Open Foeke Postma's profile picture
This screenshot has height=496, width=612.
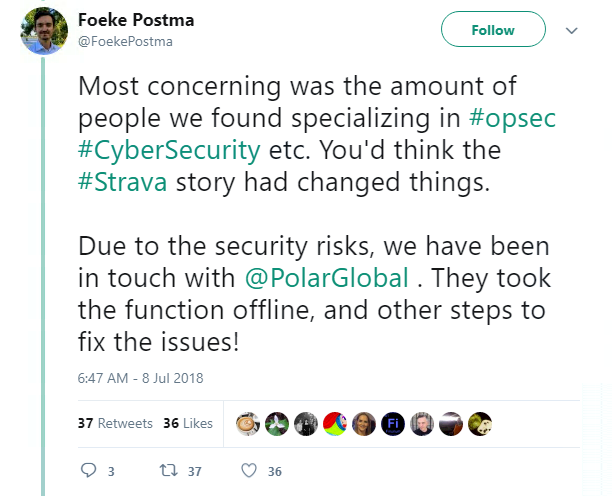44,31
